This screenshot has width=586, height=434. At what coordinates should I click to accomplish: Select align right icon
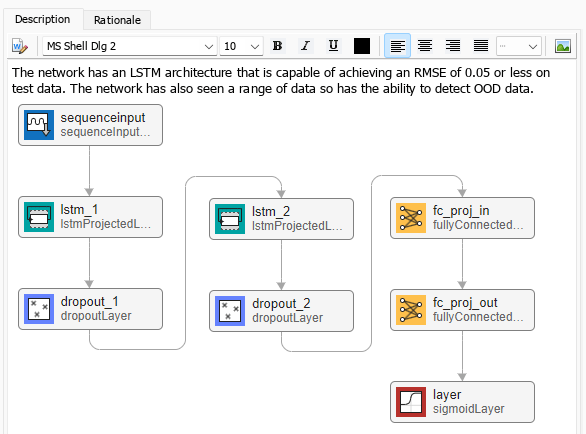[453, 46]
